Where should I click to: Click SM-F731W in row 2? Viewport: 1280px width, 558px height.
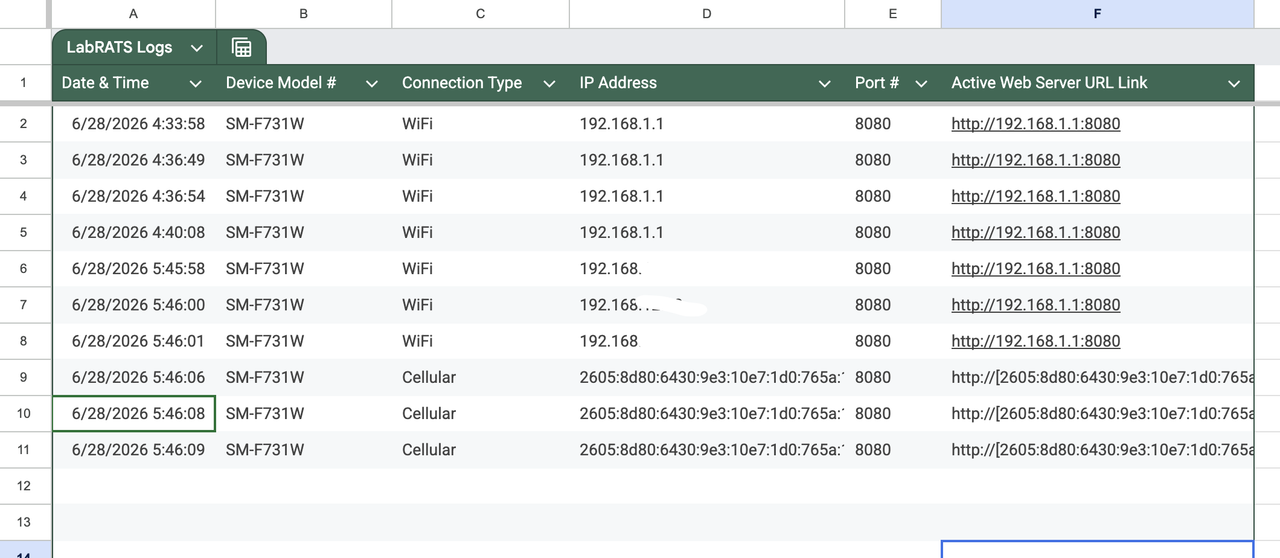(x=265, y=124)
